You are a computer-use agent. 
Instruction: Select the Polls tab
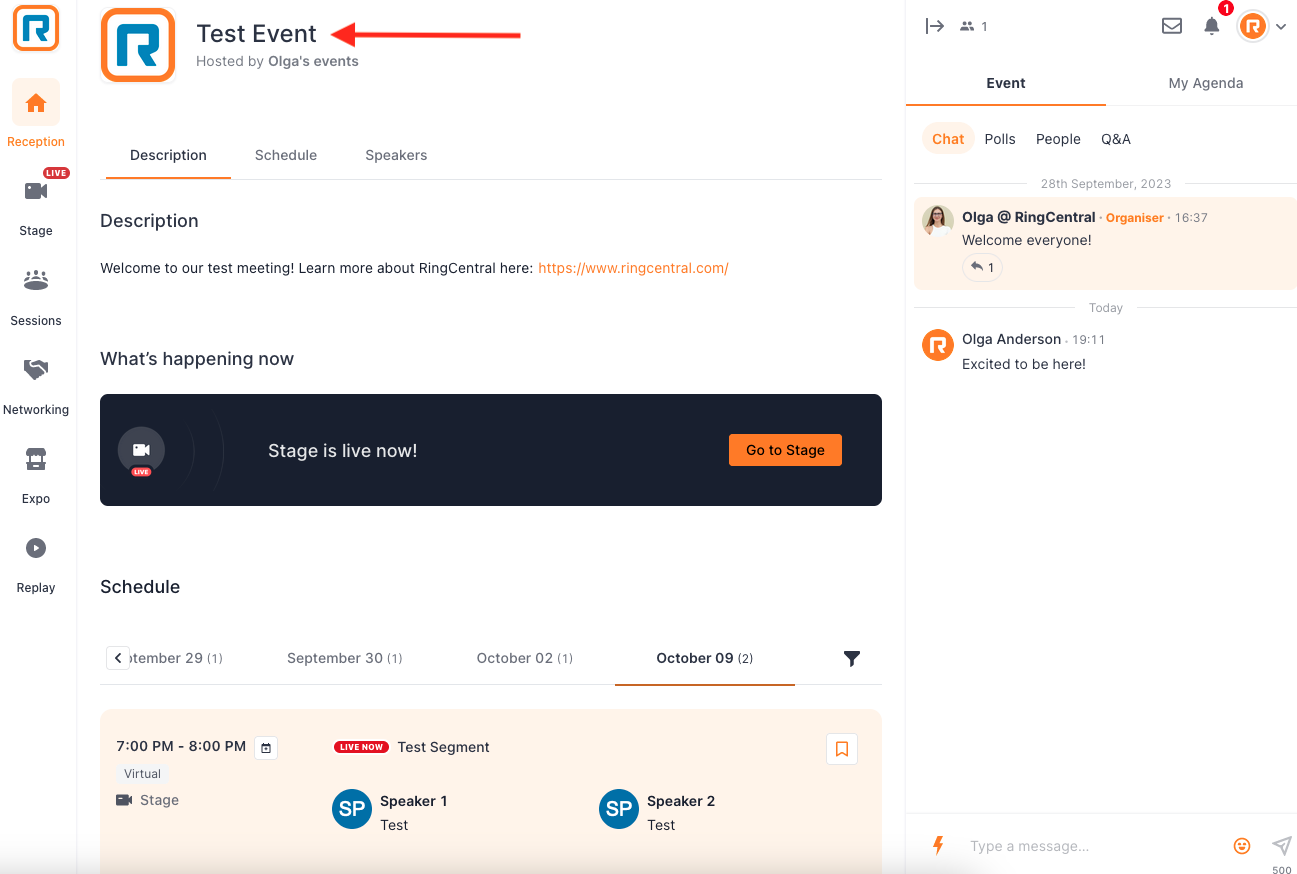coord(1000,139)
